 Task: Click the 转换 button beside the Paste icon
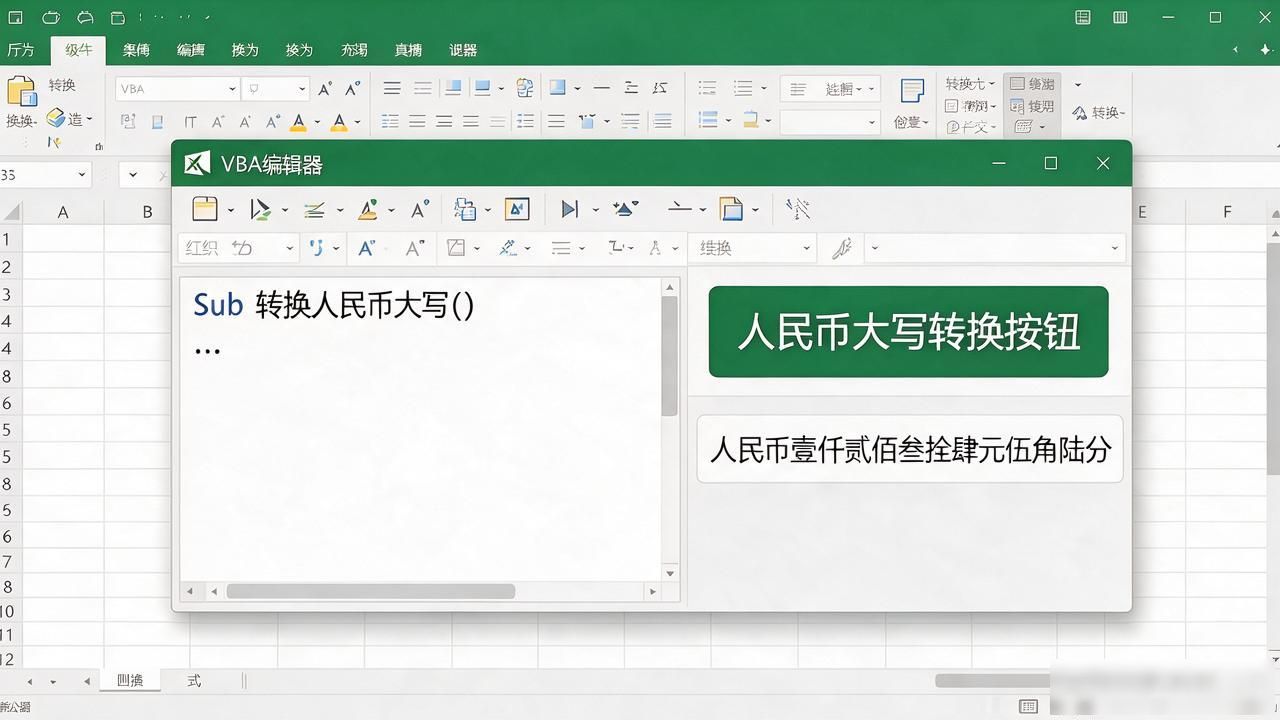pos(62,85)
